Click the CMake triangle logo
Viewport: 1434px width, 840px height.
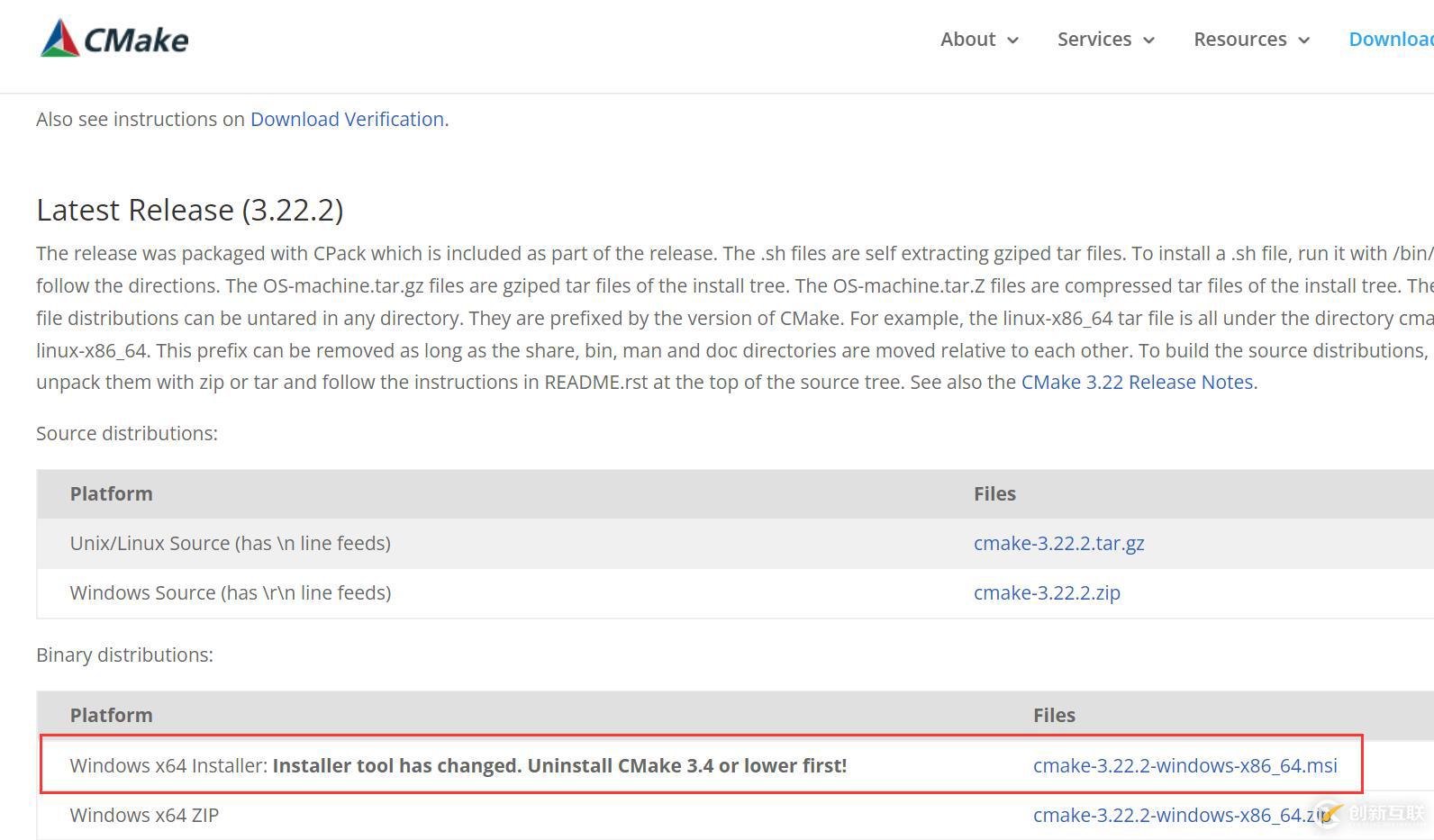[59, 39]
